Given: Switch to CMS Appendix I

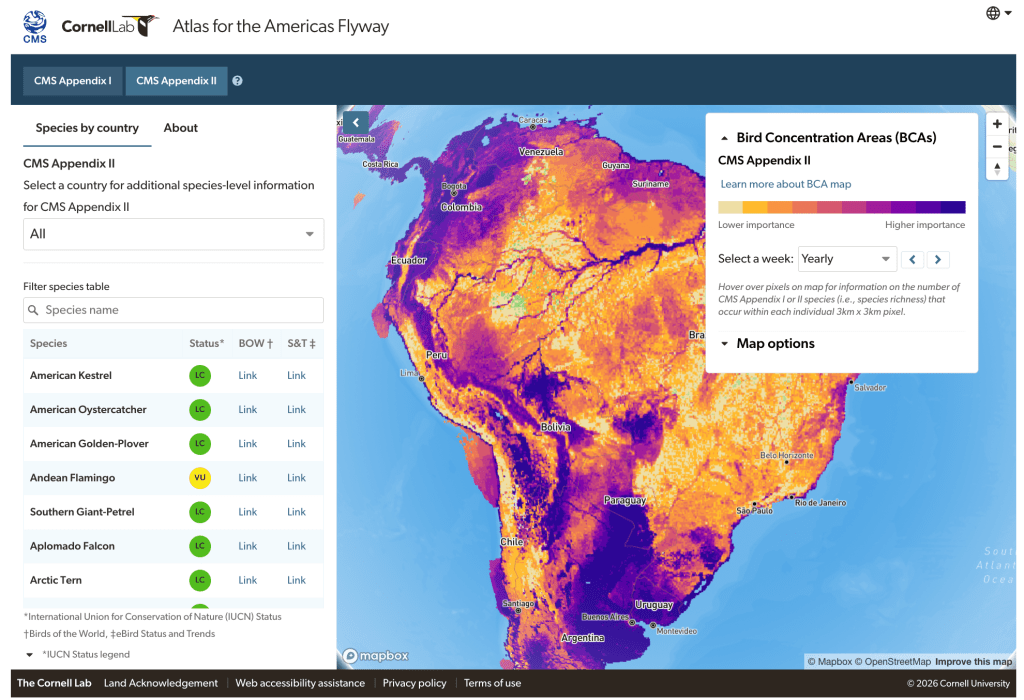Looking at the screenshot, I should (73, 81).
